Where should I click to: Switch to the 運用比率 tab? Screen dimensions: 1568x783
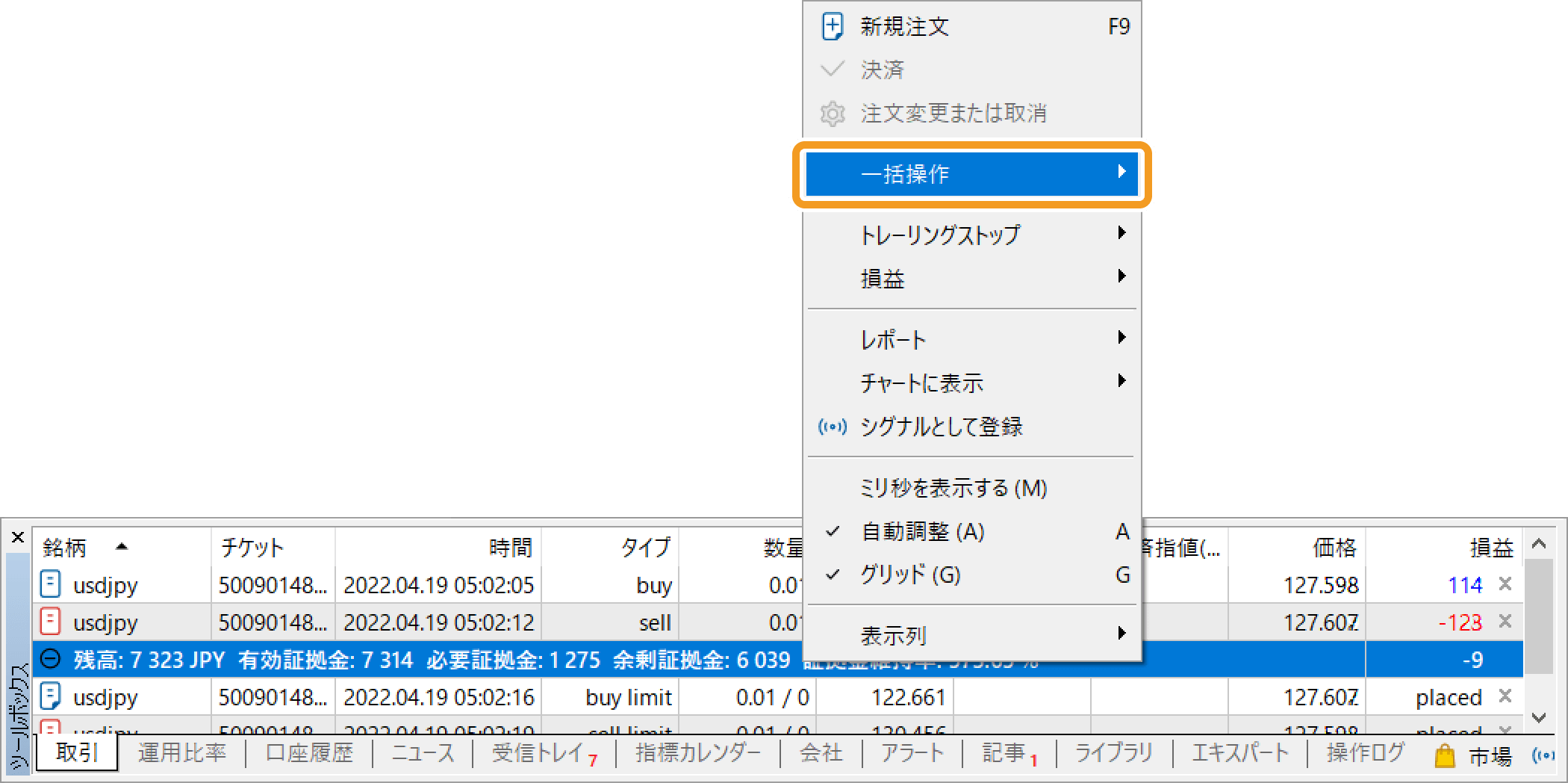pyautogui.click(x=181, y=753)
